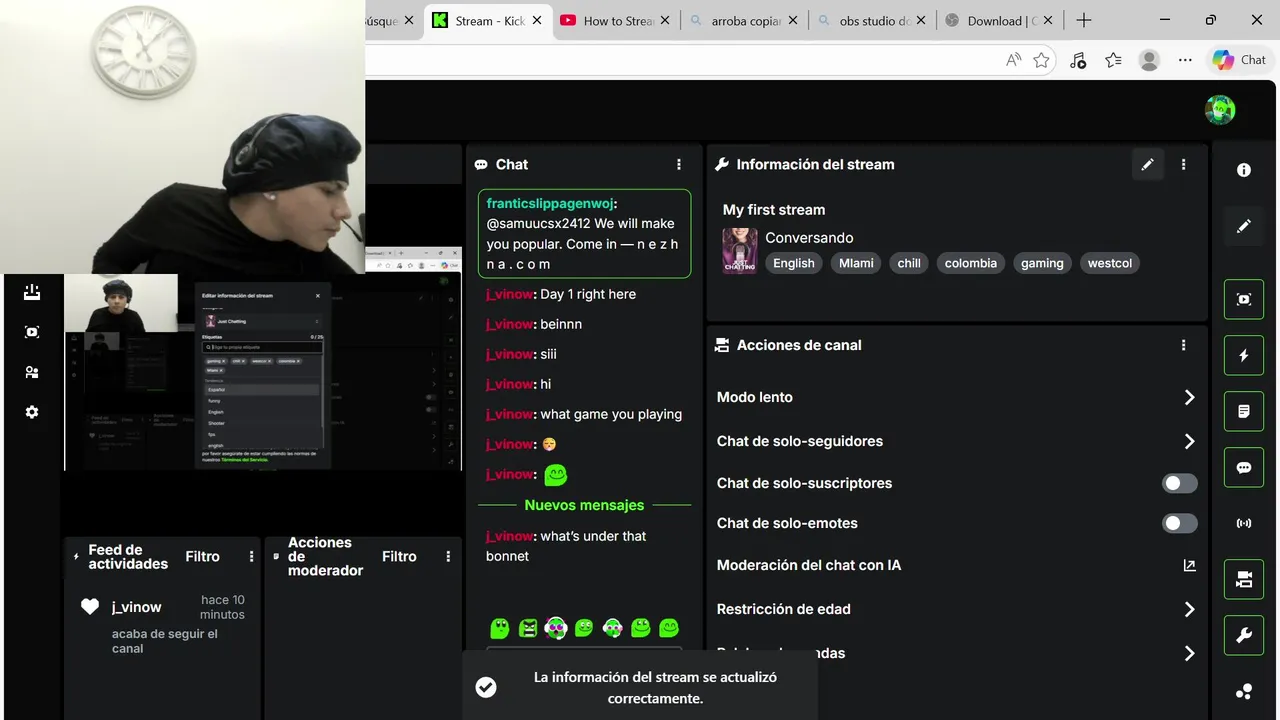The height and width of the screenshot is (720, 1280).
Task: Click the chill tag chip
Action: click(909, 263)
